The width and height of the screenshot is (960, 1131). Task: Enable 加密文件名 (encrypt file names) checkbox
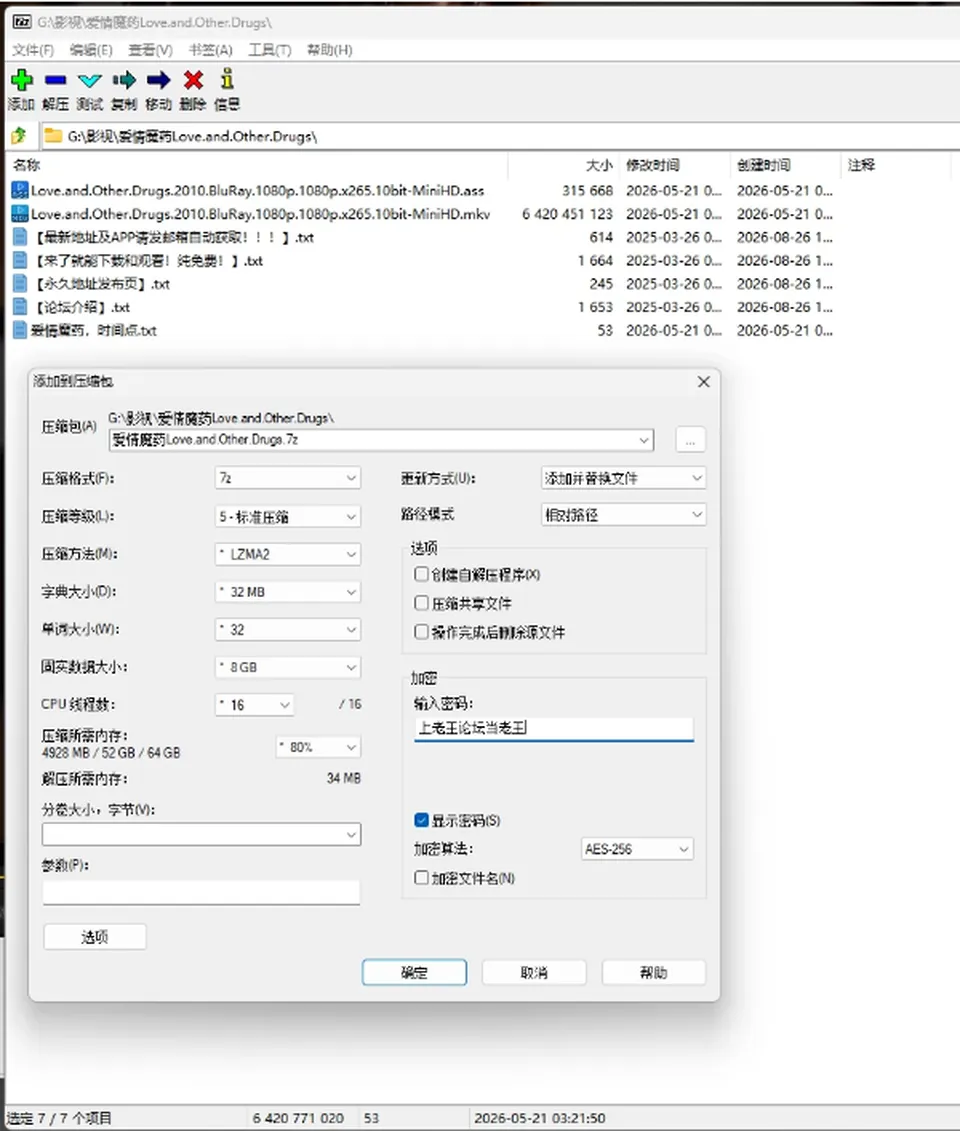pyautogui.click(x=421, y=878)
